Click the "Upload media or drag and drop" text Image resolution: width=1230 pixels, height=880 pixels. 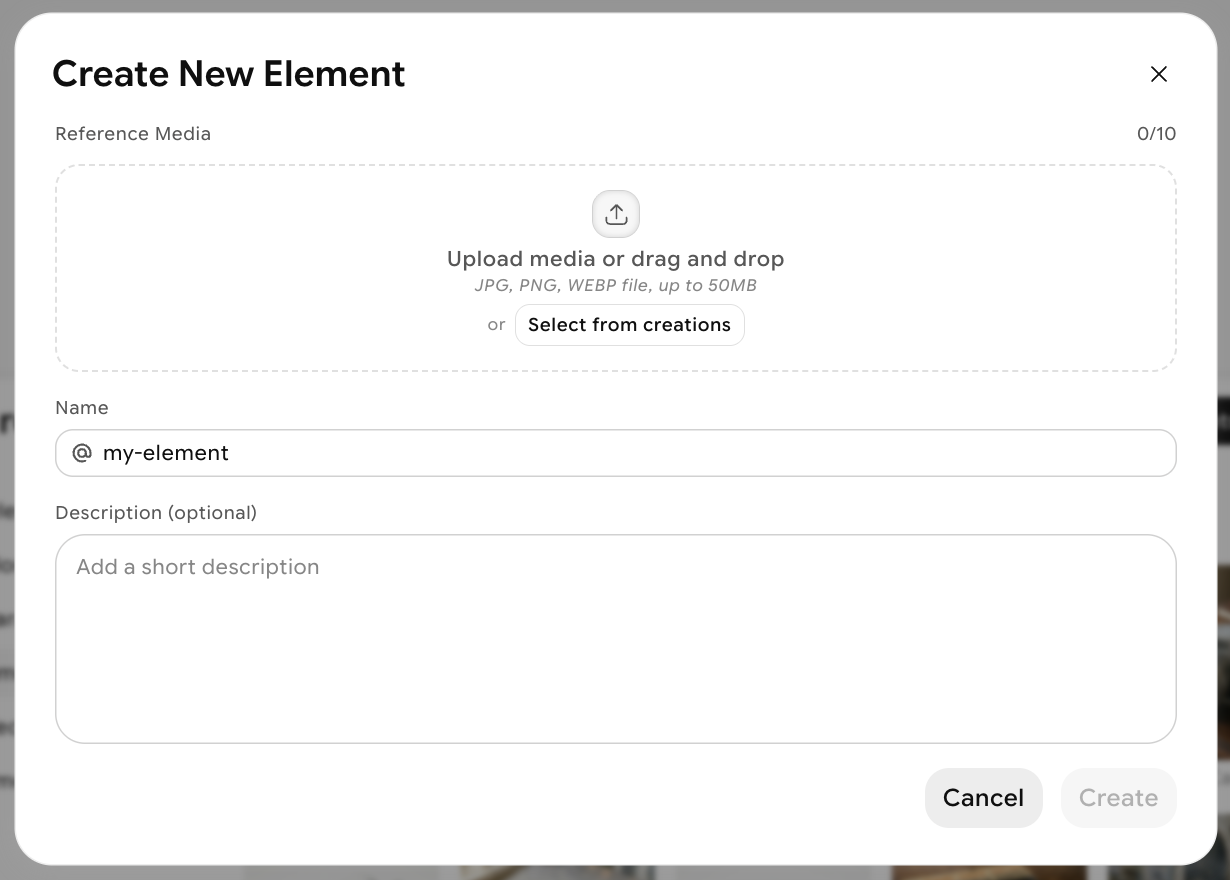coord(615,259)
